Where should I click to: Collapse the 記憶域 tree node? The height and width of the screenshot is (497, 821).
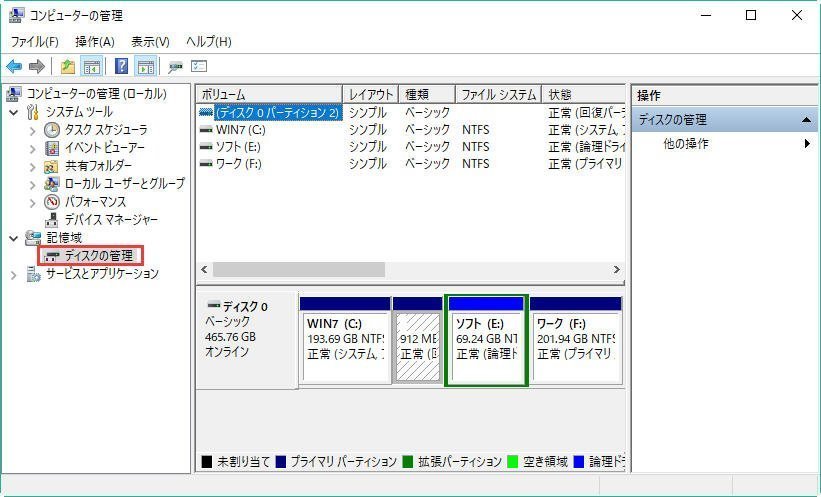click(x=14, y=238)
